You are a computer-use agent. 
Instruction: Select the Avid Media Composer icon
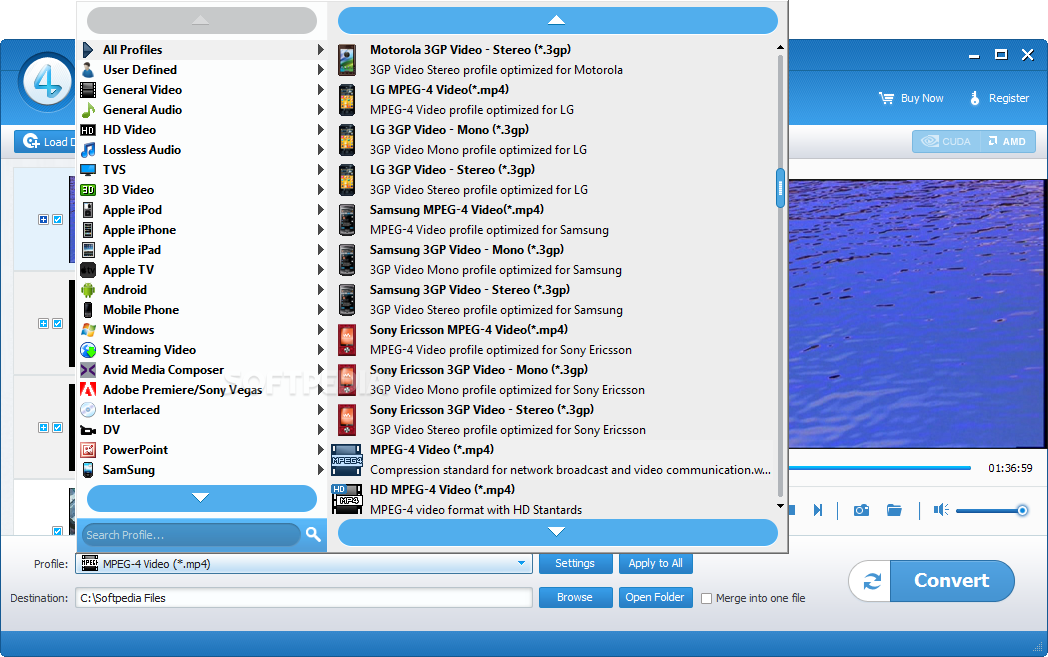coord(88,370)
